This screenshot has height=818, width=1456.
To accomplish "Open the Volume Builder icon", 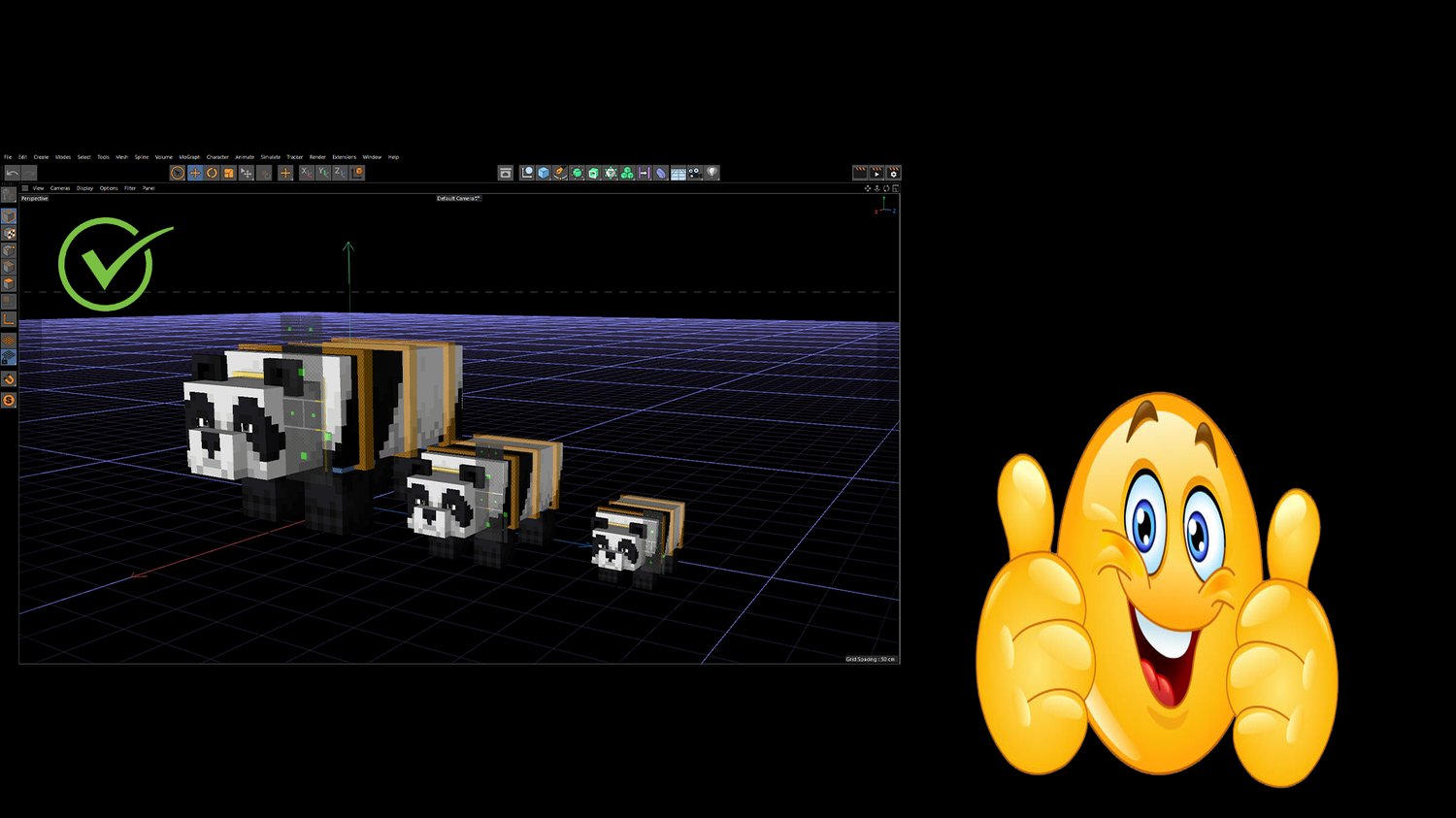I will 611,173.
